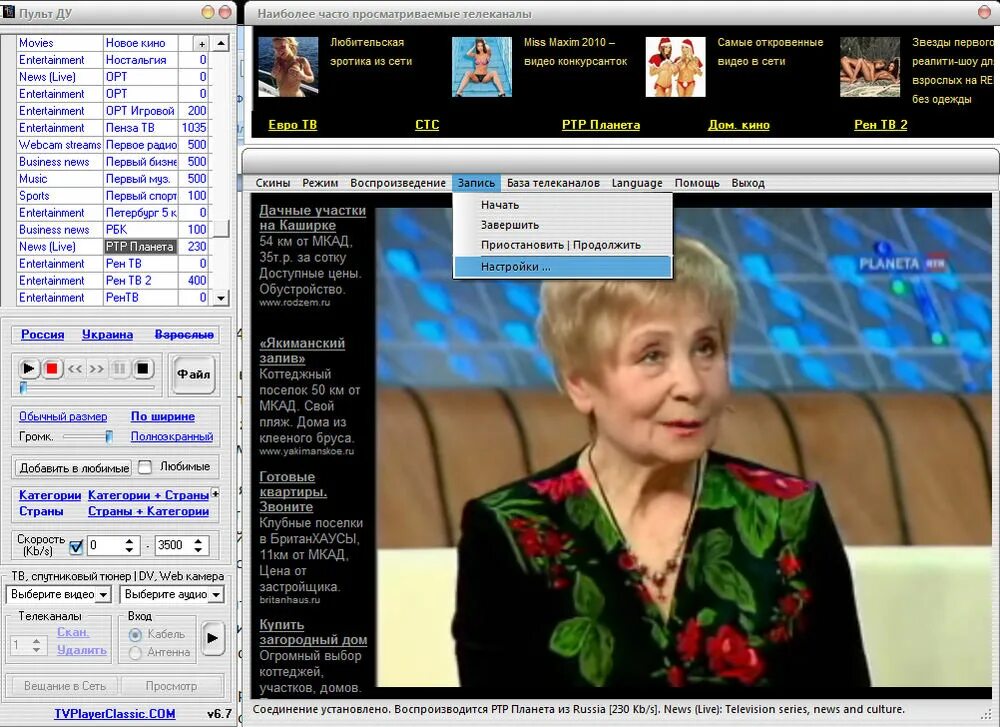
Task: Open a media file via Файл button
Action: coord(193,374)
